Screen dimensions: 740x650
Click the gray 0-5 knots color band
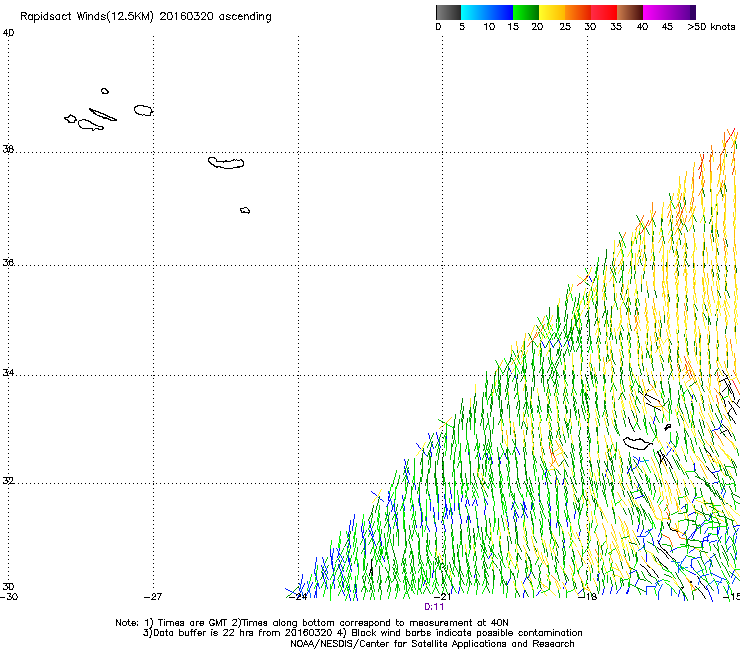pyautogui.click(x=448, y=12)
